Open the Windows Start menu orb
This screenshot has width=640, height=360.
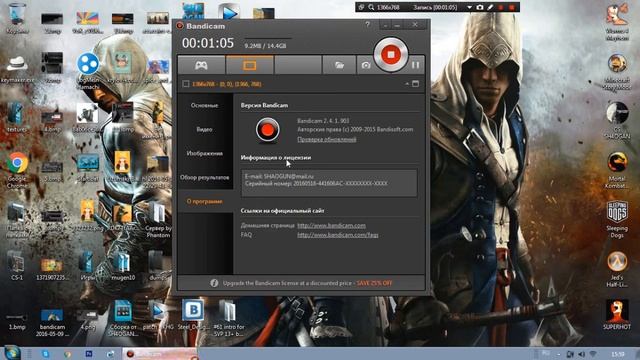(x=12, y=353)
